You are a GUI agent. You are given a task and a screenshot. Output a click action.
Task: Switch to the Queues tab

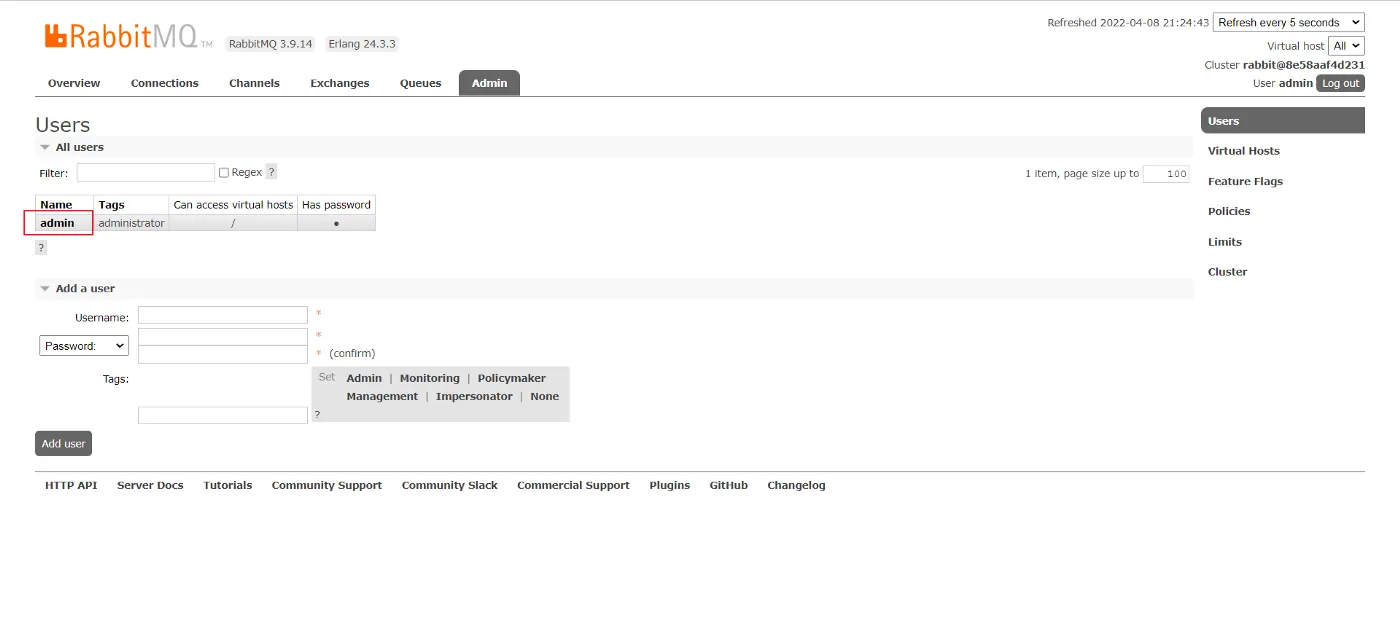pos(421,83)
